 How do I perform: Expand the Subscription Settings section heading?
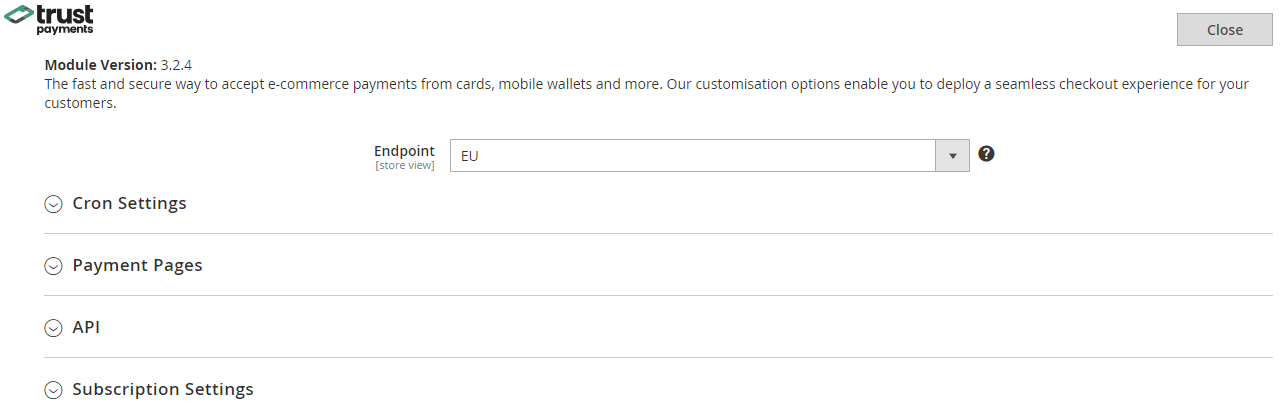tap(163, 390)
